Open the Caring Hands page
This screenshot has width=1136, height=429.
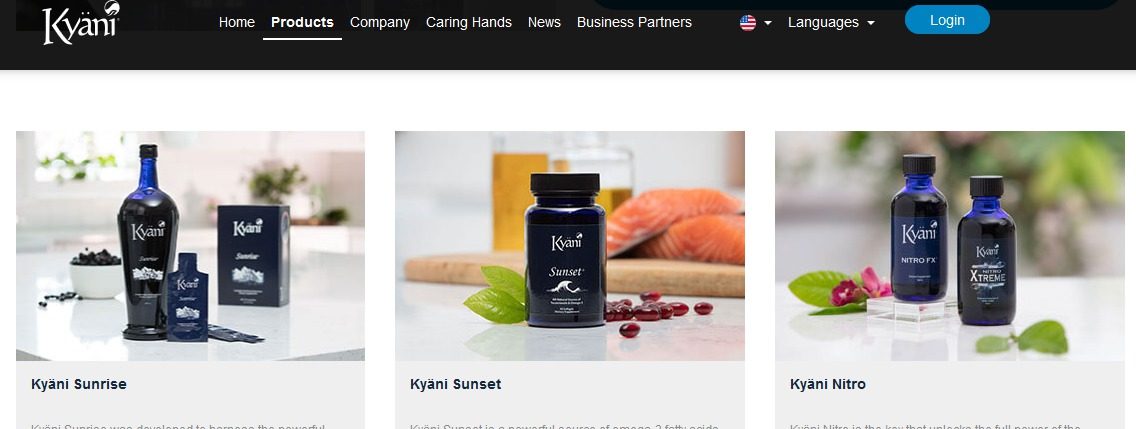469,22
